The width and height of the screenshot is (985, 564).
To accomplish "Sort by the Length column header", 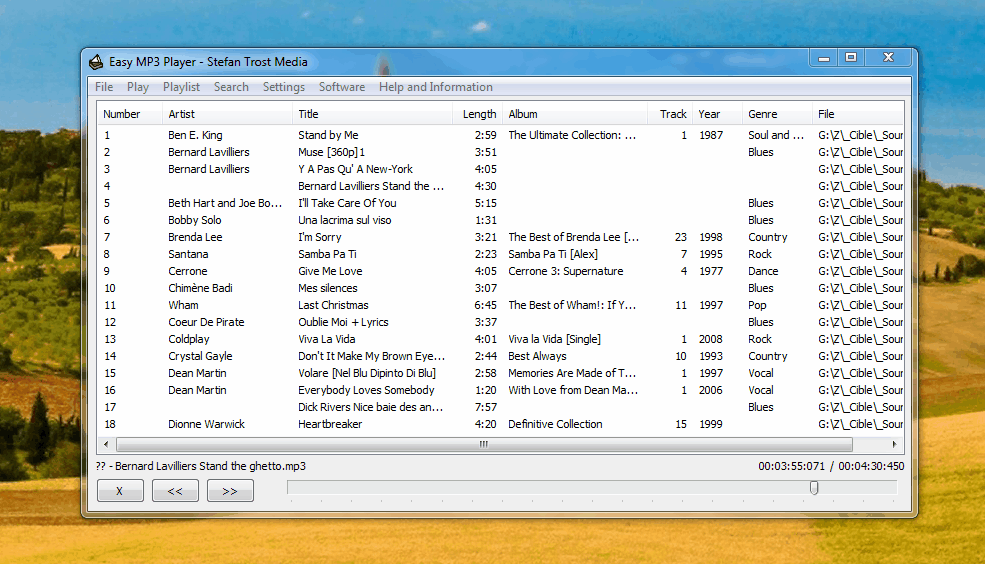I will tap(477, 114).
